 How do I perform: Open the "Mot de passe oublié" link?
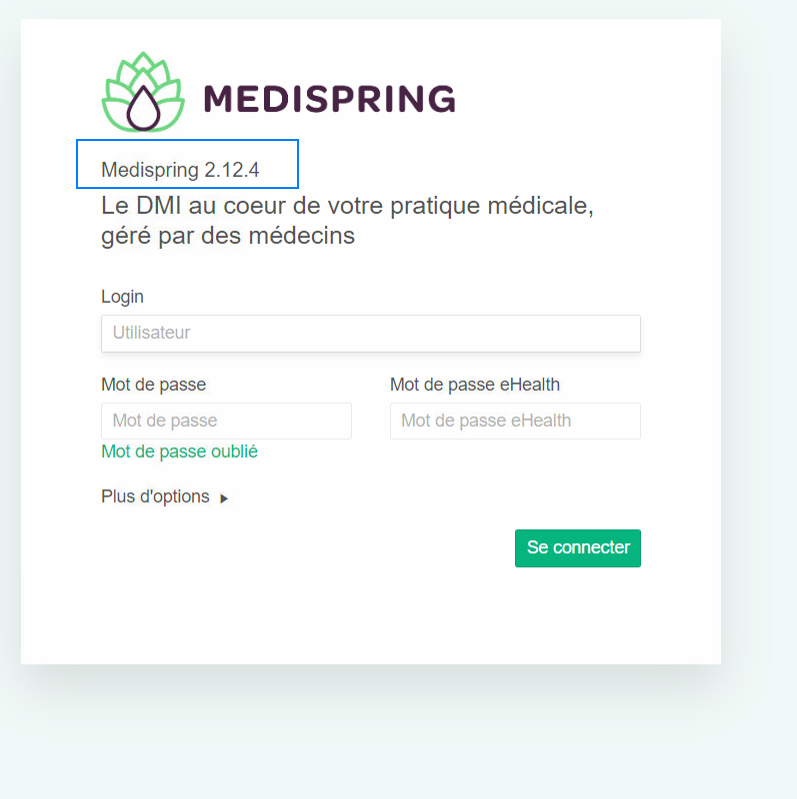coord(179,452)
